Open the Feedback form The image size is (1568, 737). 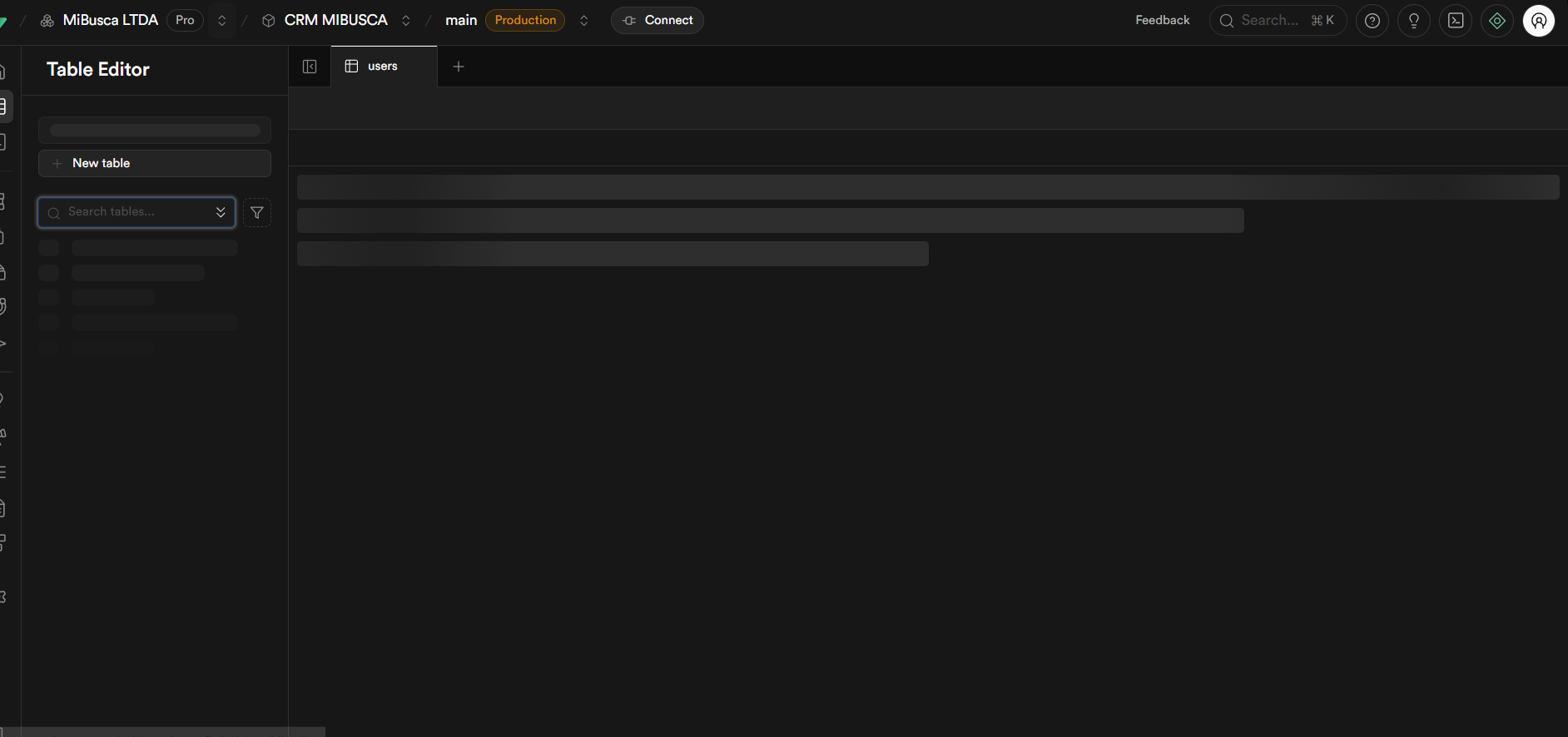click(x=1163, y=20)
